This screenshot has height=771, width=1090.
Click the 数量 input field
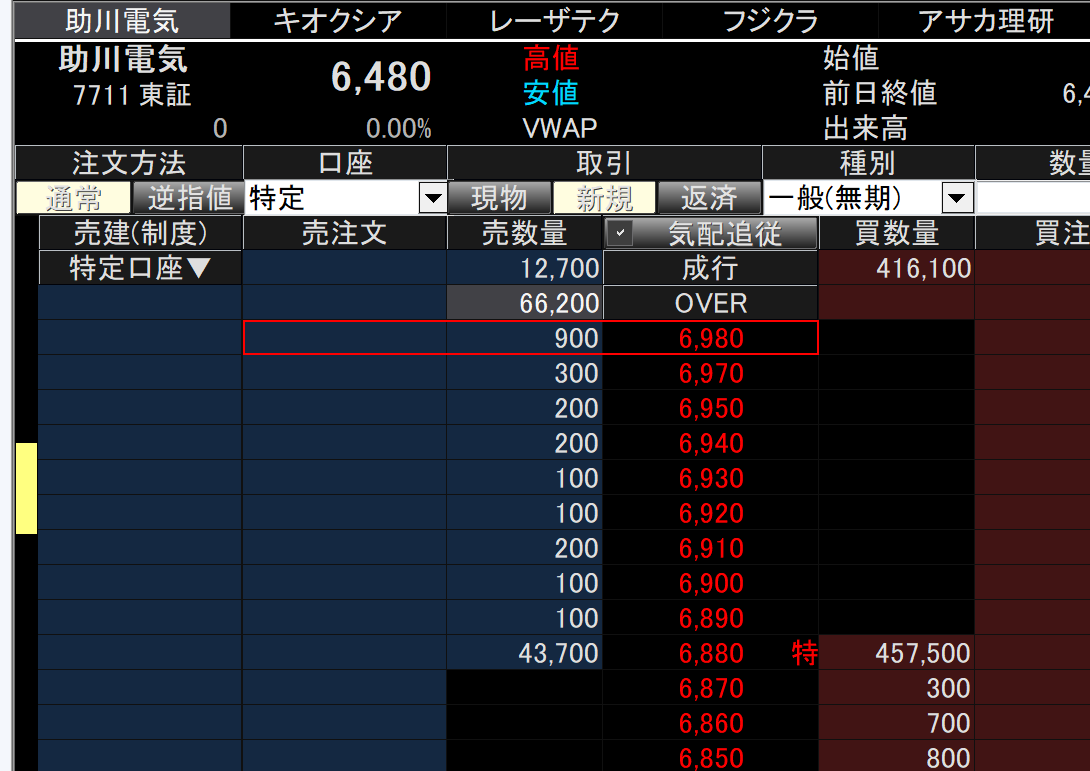tap(1033, 198)
